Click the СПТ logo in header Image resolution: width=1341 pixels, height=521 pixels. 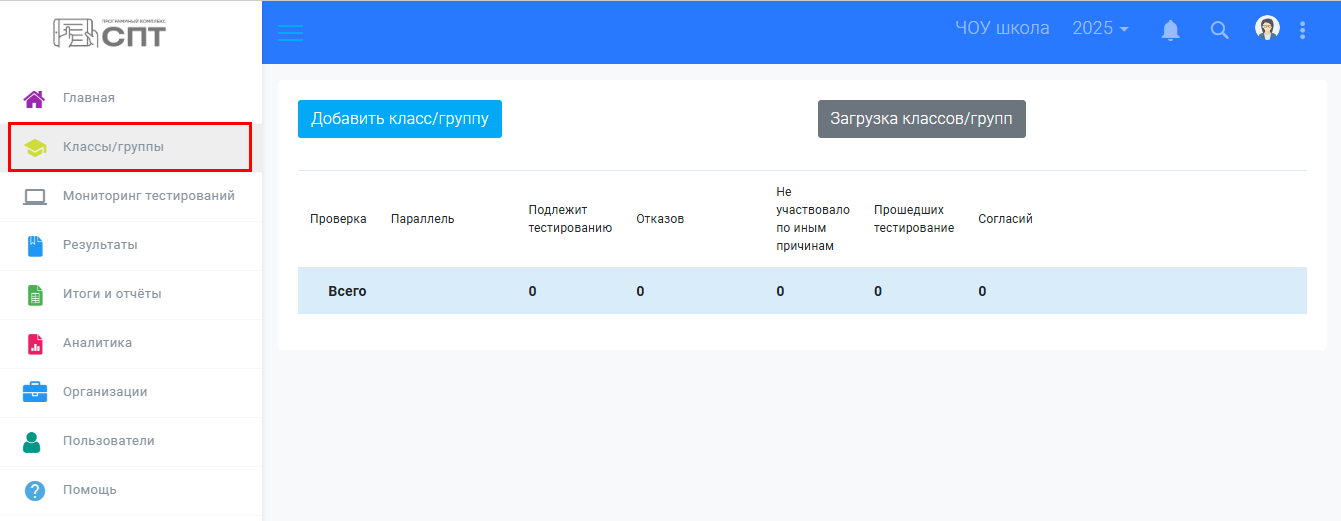[x=110, y=32]
